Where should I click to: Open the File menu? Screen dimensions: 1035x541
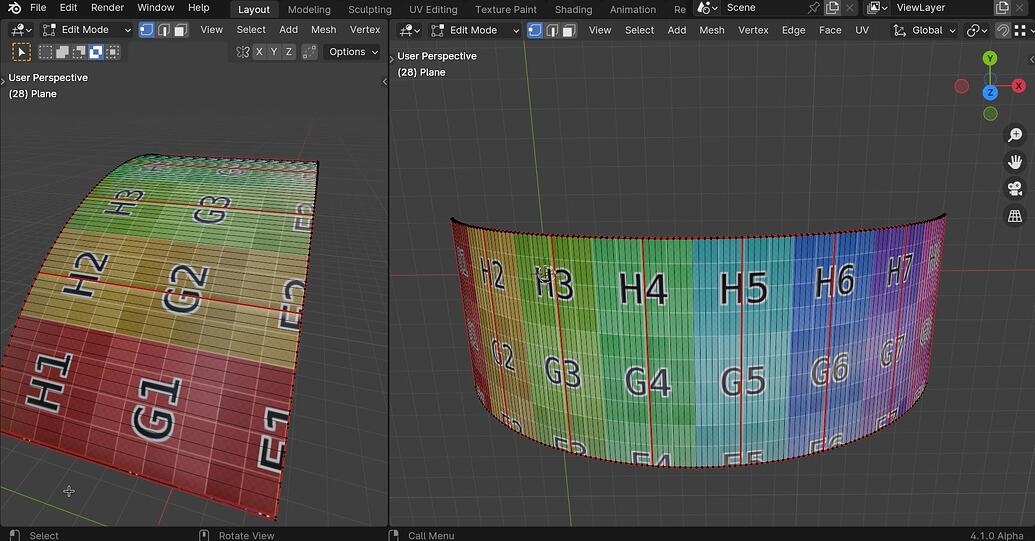38,8
